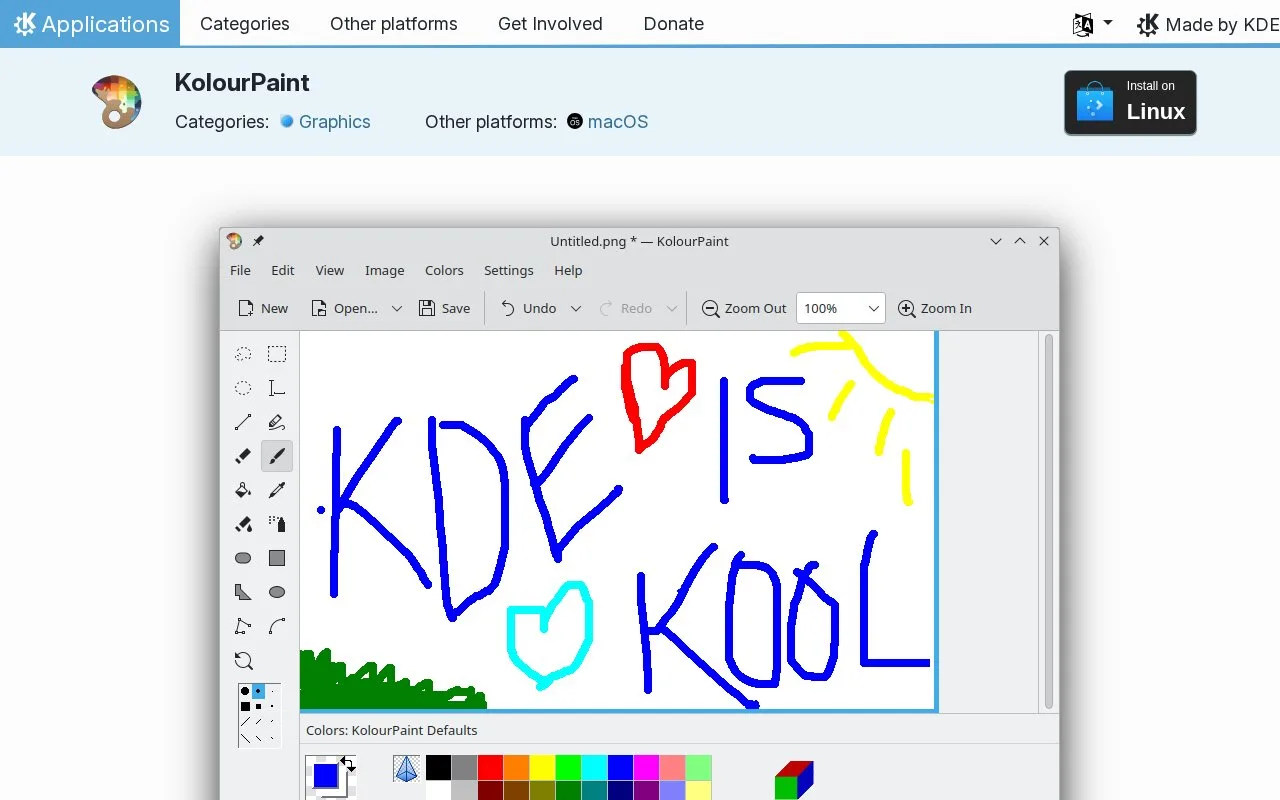The image size is (1280, 800).
Task: Select the Text tool
Action: [277, 388]
